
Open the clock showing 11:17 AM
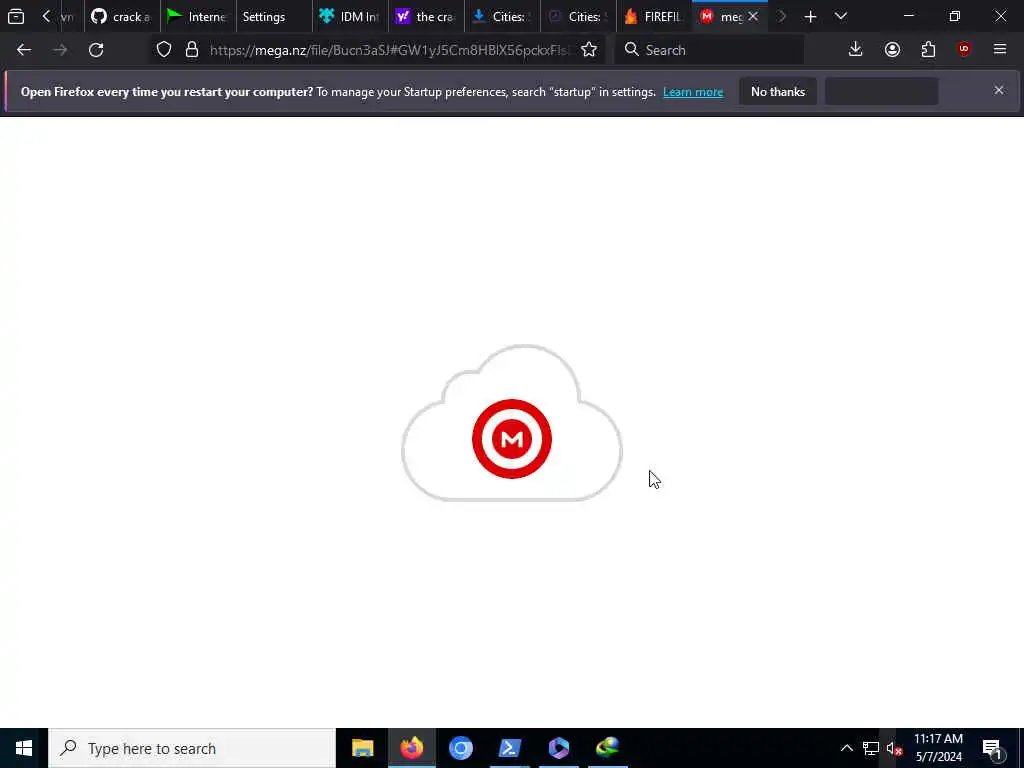point(938,748)
